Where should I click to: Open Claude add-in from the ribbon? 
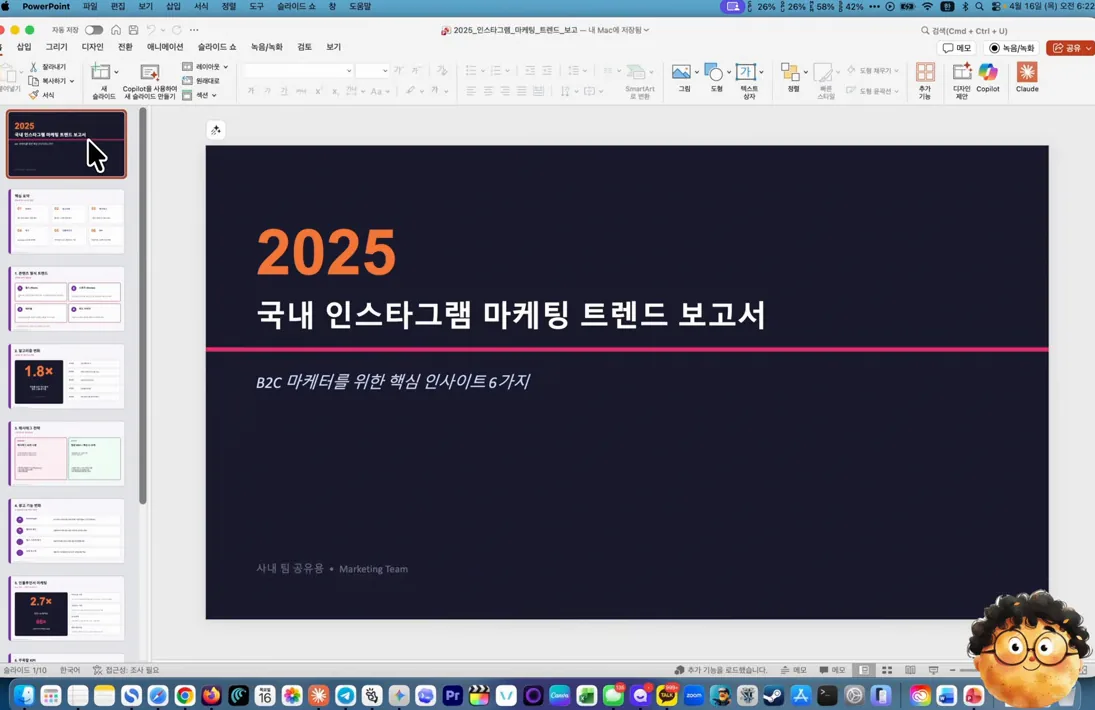[x=1027, y=77]
